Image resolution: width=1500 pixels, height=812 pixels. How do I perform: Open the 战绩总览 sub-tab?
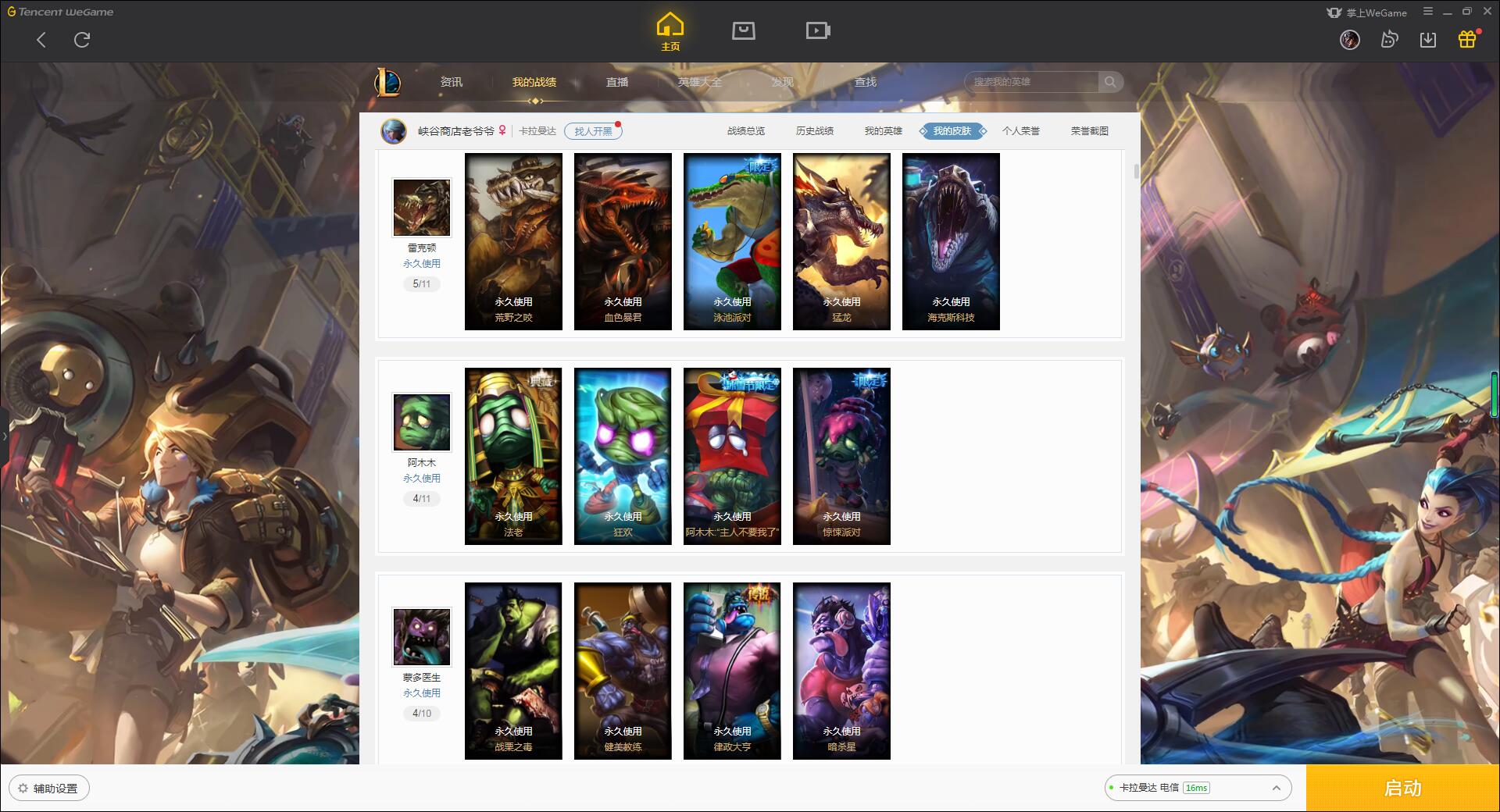[x=746, y=131]
